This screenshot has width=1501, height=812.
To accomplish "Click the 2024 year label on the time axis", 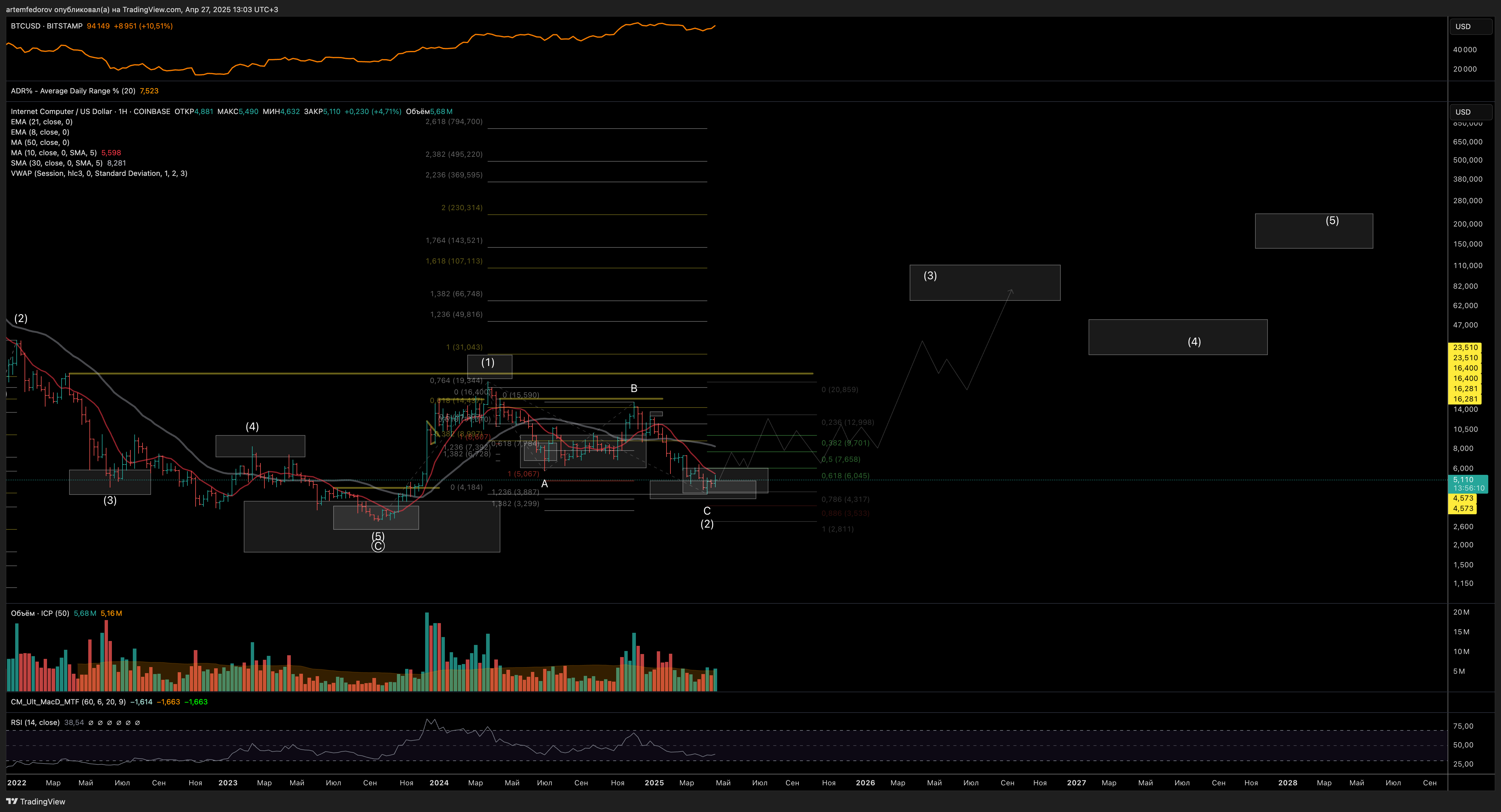I will (439, 782).
